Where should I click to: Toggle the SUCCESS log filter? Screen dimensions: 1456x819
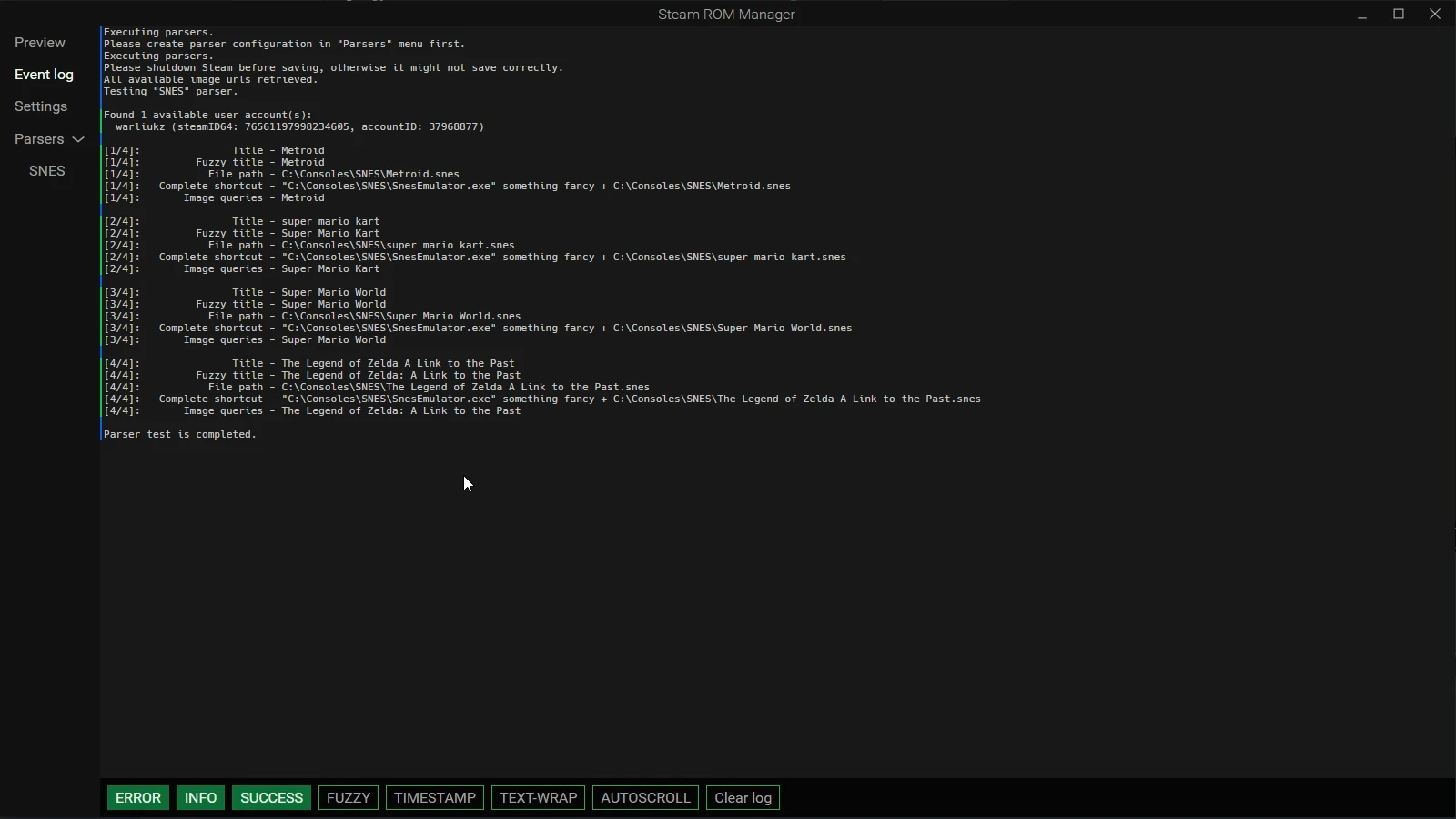[x=271, y=798]
